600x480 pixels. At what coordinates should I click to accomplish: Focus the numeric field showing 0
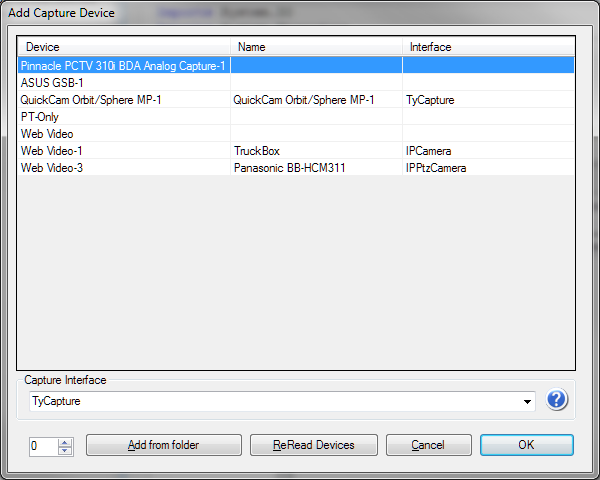point(44,446)
